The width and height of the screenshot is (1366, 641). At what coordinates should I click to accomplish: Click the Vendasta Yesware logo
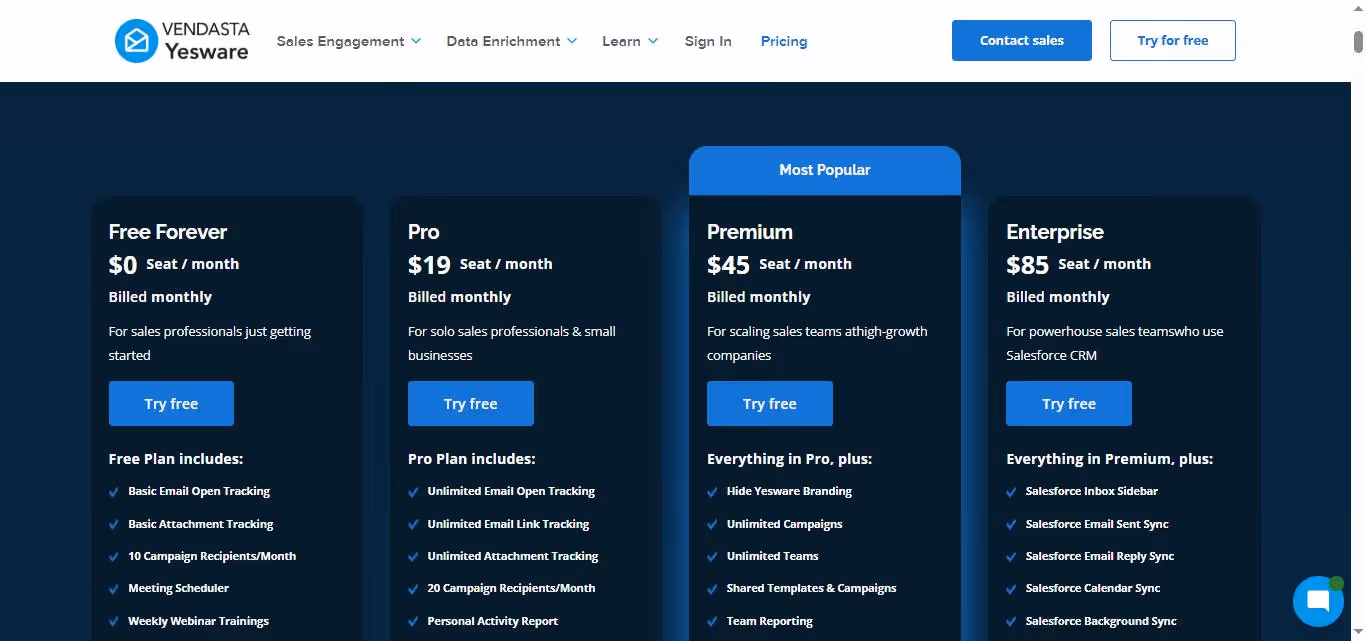[182, 40]
